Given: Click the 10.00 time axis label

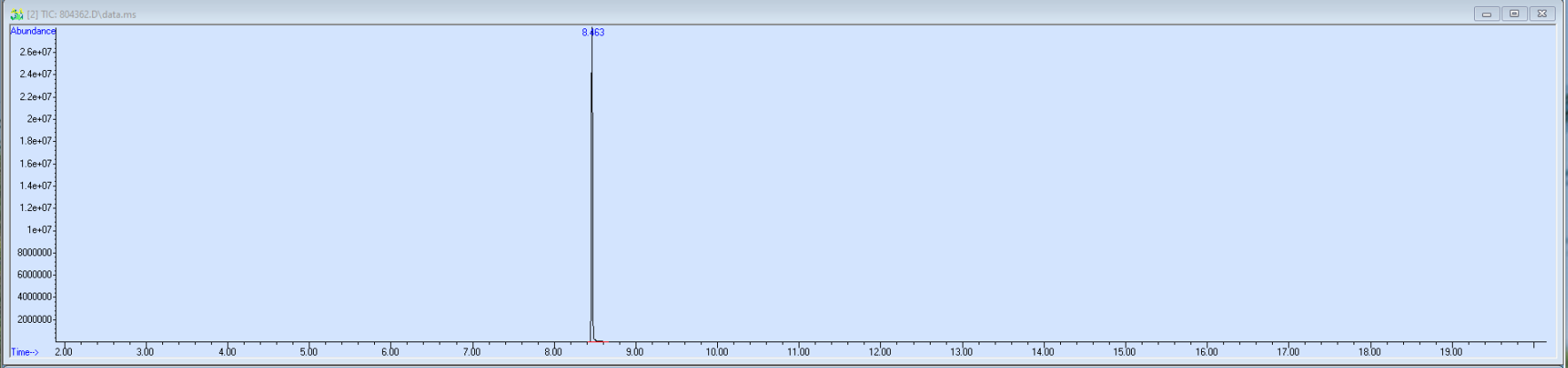Looking at the screenshot, I should pos(717,352).
